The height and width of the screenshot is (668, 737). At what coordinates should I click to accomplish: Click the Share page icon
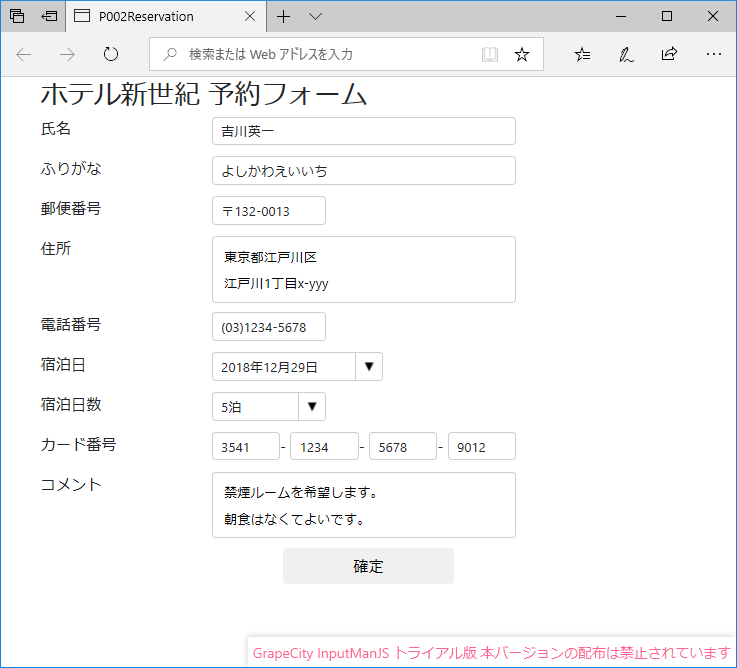pos(669,54)
